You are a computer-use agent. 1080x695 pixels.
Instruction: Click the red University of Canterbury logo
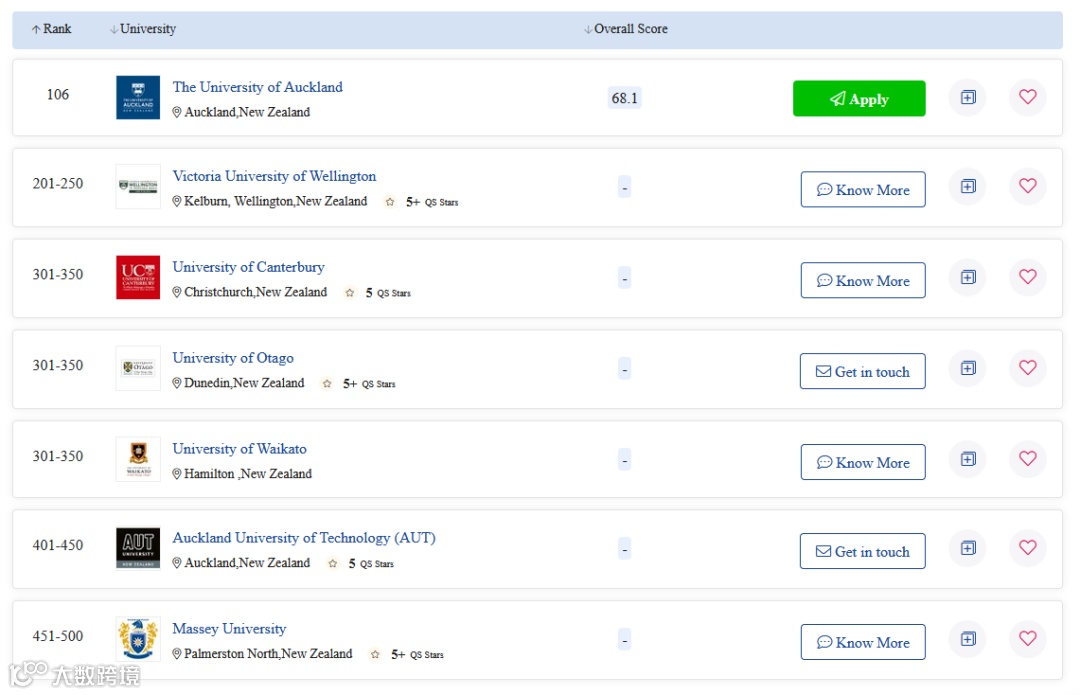(x=138, y=278)
